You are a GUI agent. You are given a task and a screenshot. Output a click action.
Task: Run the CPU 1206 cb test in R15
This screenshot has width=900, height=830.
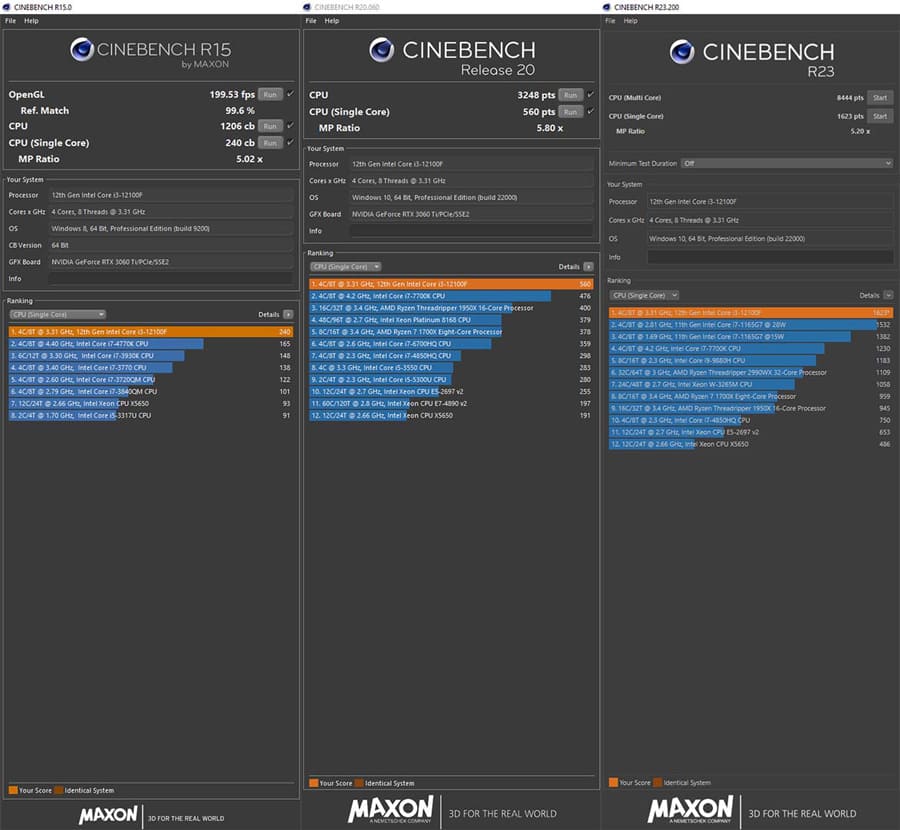[270, 126]
